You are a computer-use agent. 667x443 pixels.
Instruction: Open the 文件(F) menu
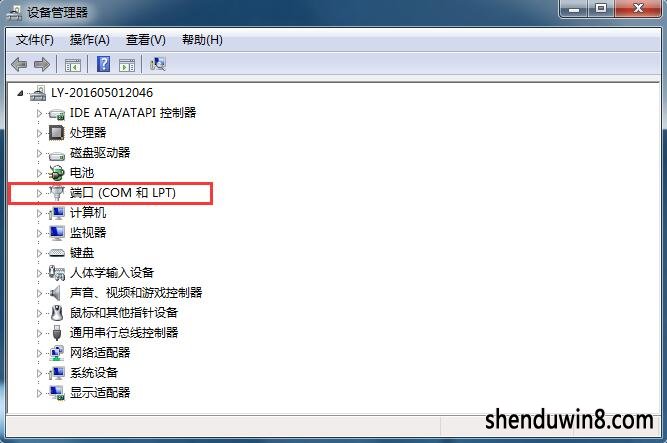pos(34,40)
